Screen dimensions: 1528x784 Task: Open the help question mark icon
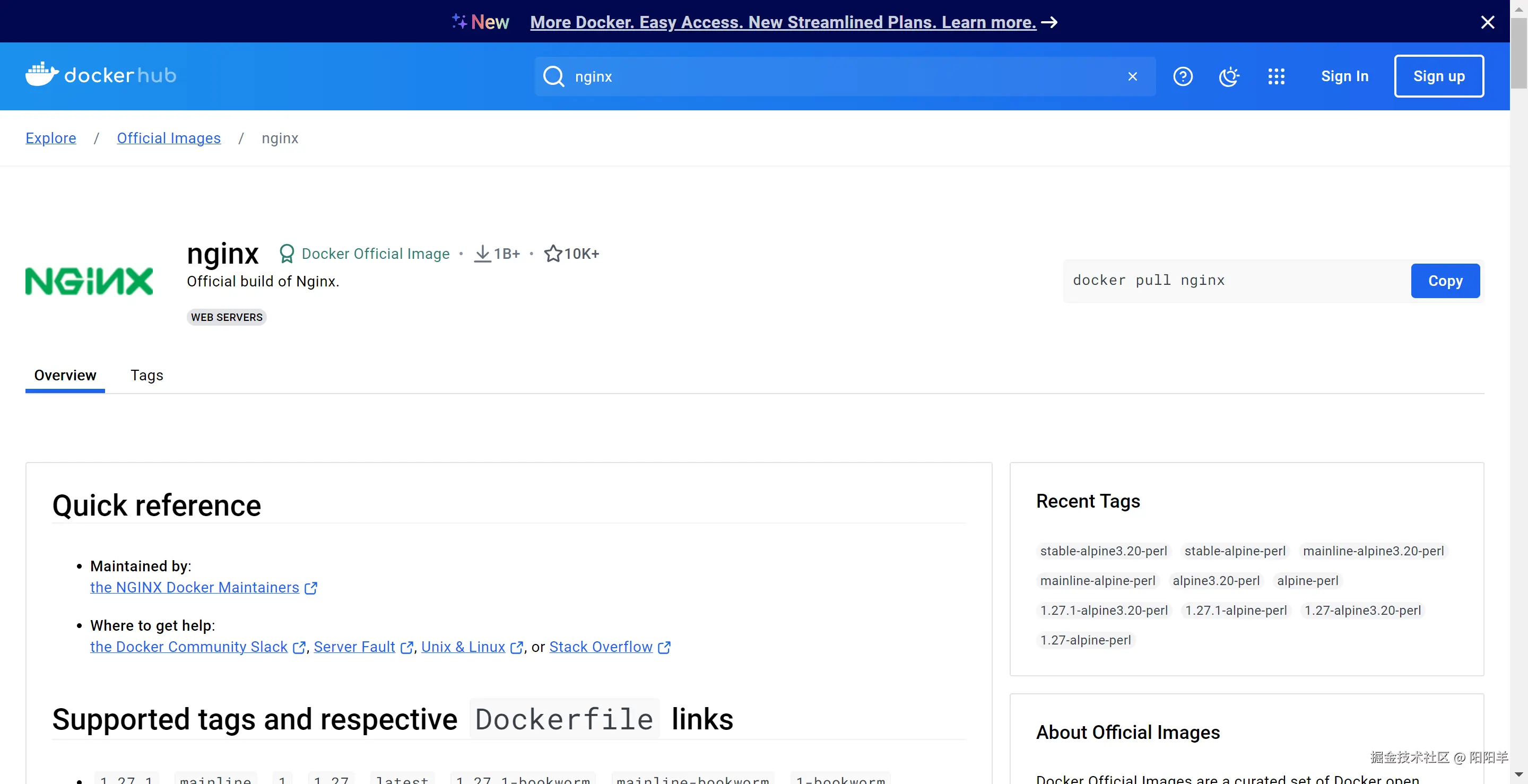pyautogui.click(x=1182, y=76)
